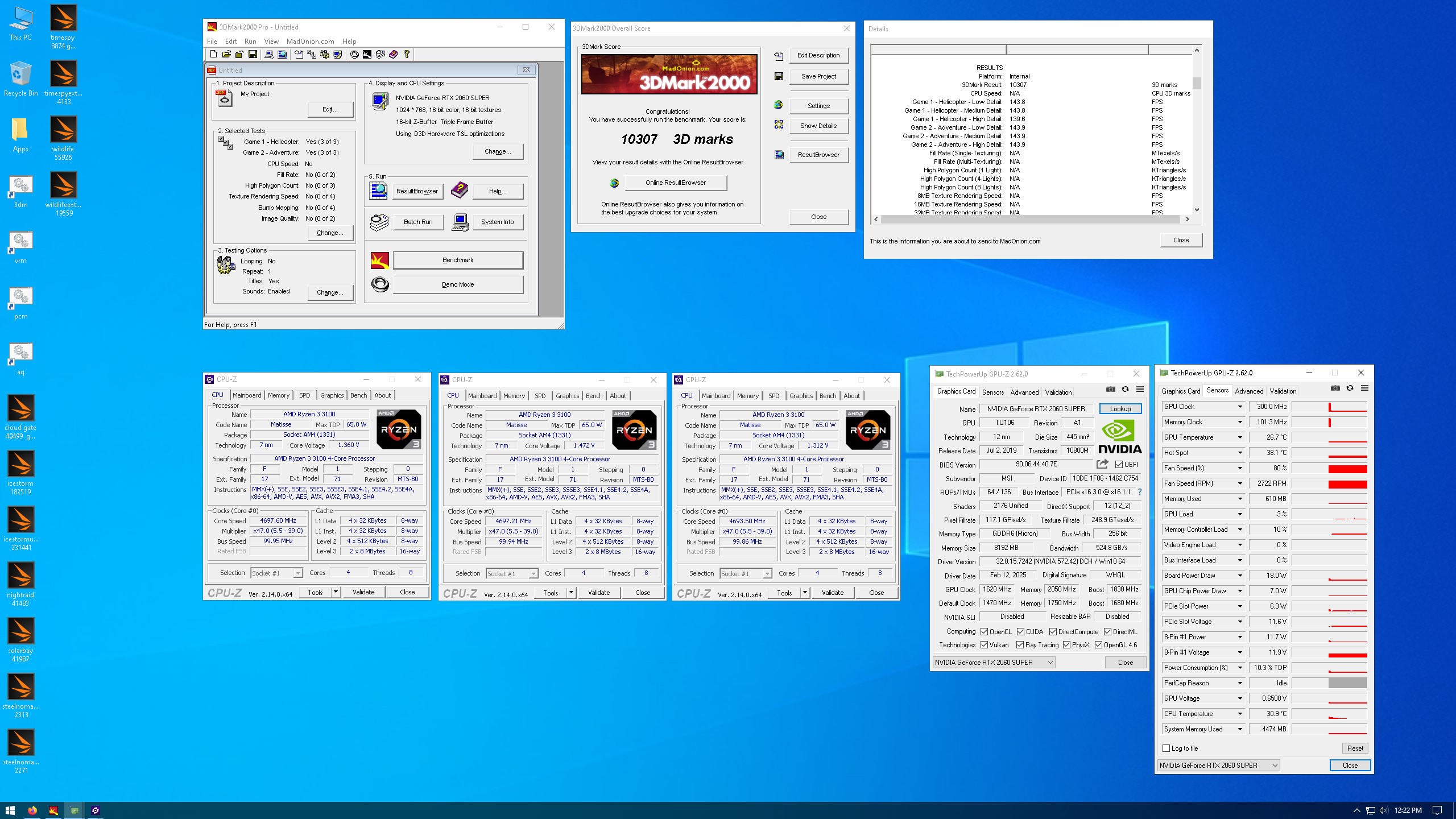This screenshot has height=819, width=1456.
Task: Click the Selected Tests checkboxes toolbar icon
Action: point(312,54)
